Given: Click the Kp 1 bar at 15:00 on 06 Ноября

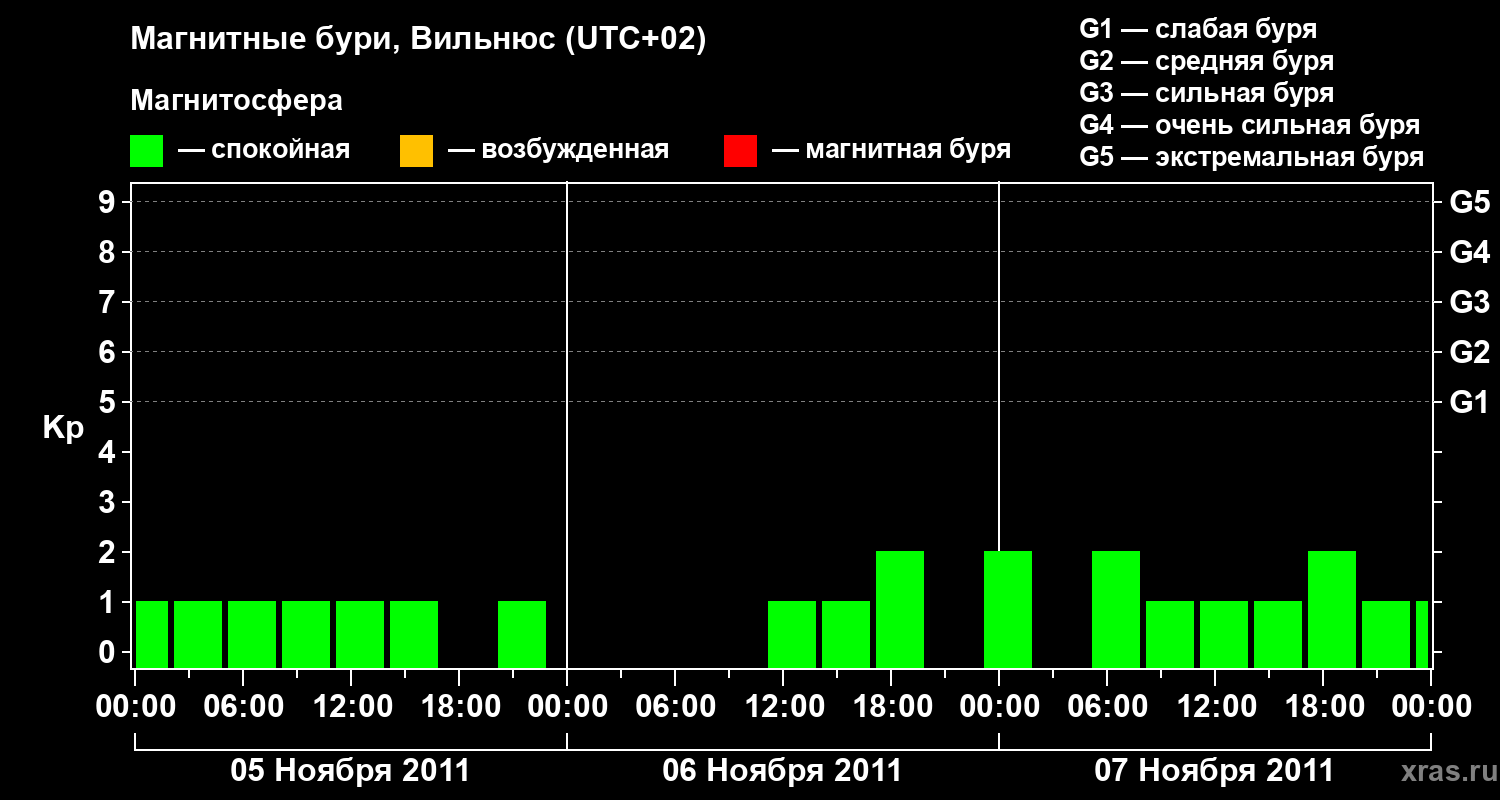Looking at the screenshot, I should (x=846, y=634).
